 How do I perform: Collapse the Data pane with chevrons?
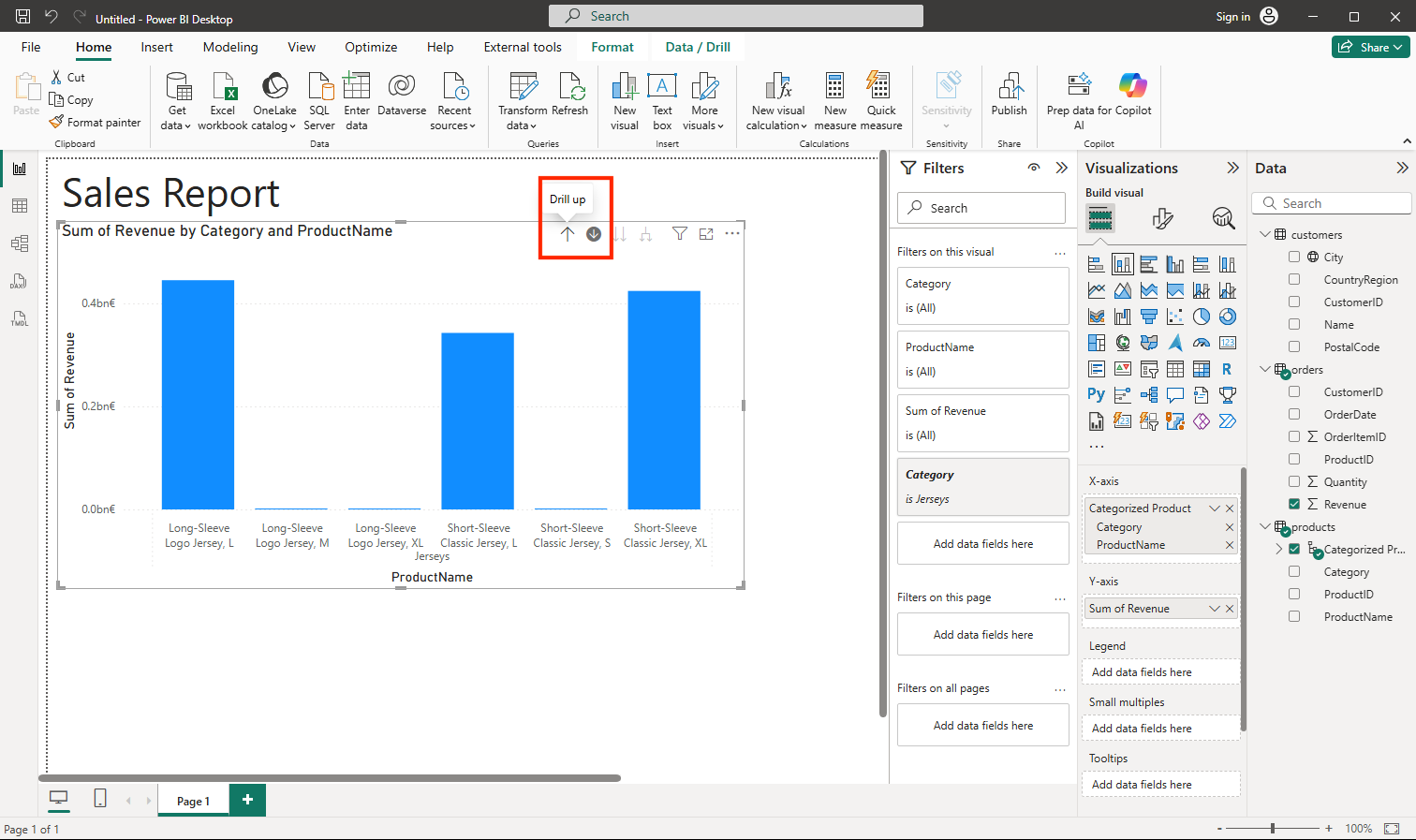pyautogui.click(x=1402, y=168)
